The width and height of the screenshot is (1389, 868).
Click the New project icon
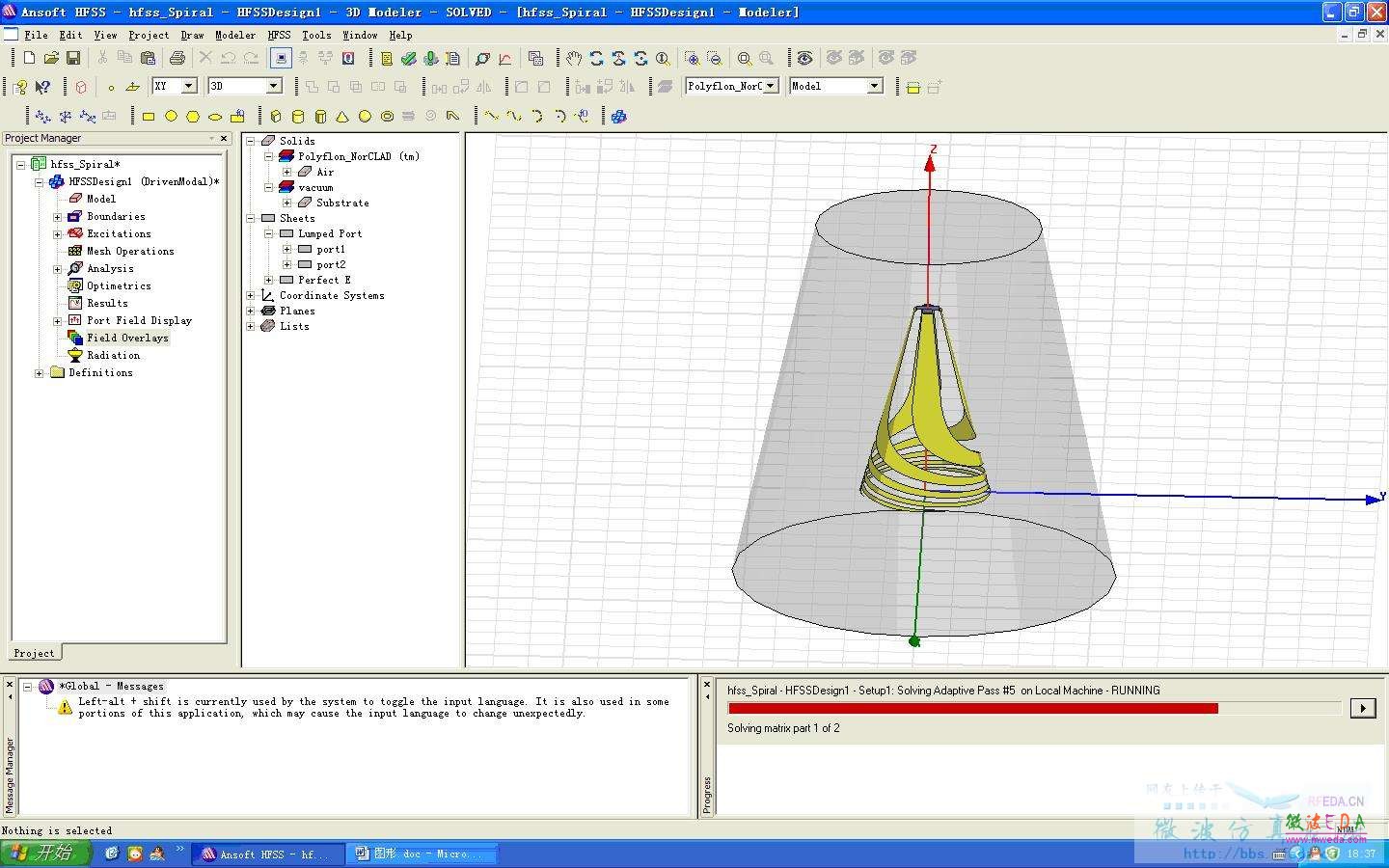tap(29, 59)
